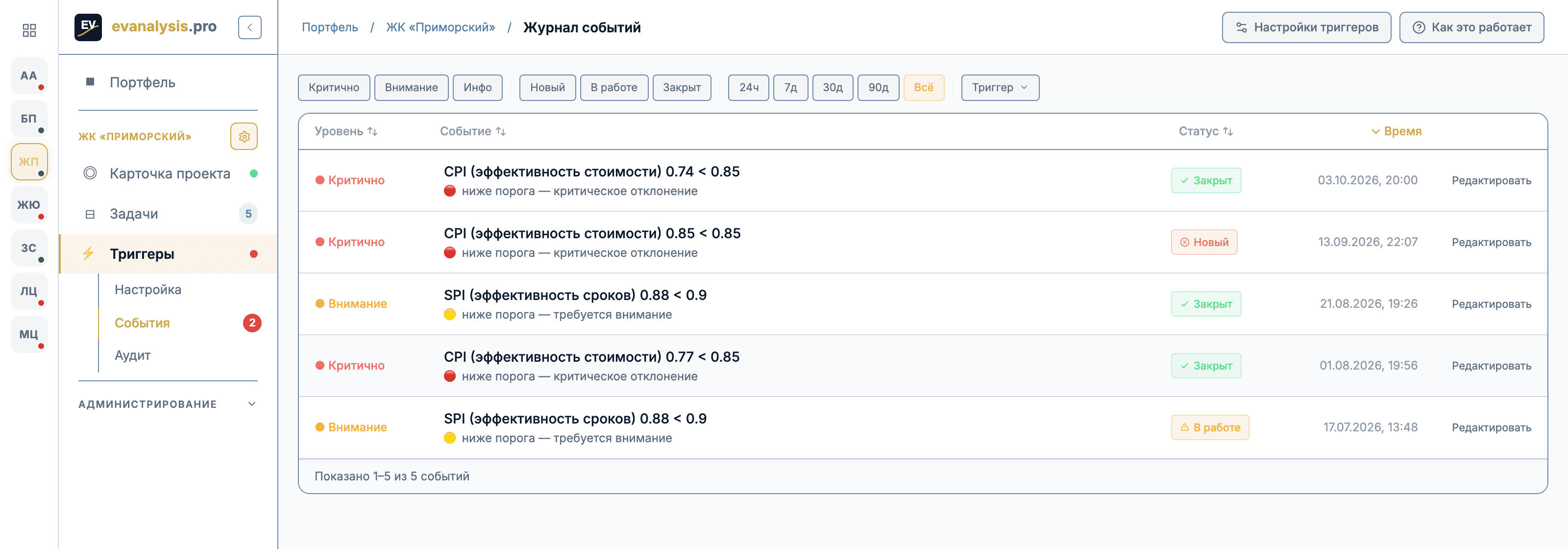
Task: Click ЖК «Приморский» breadcrumb link
Action: (x=441, y=27)
